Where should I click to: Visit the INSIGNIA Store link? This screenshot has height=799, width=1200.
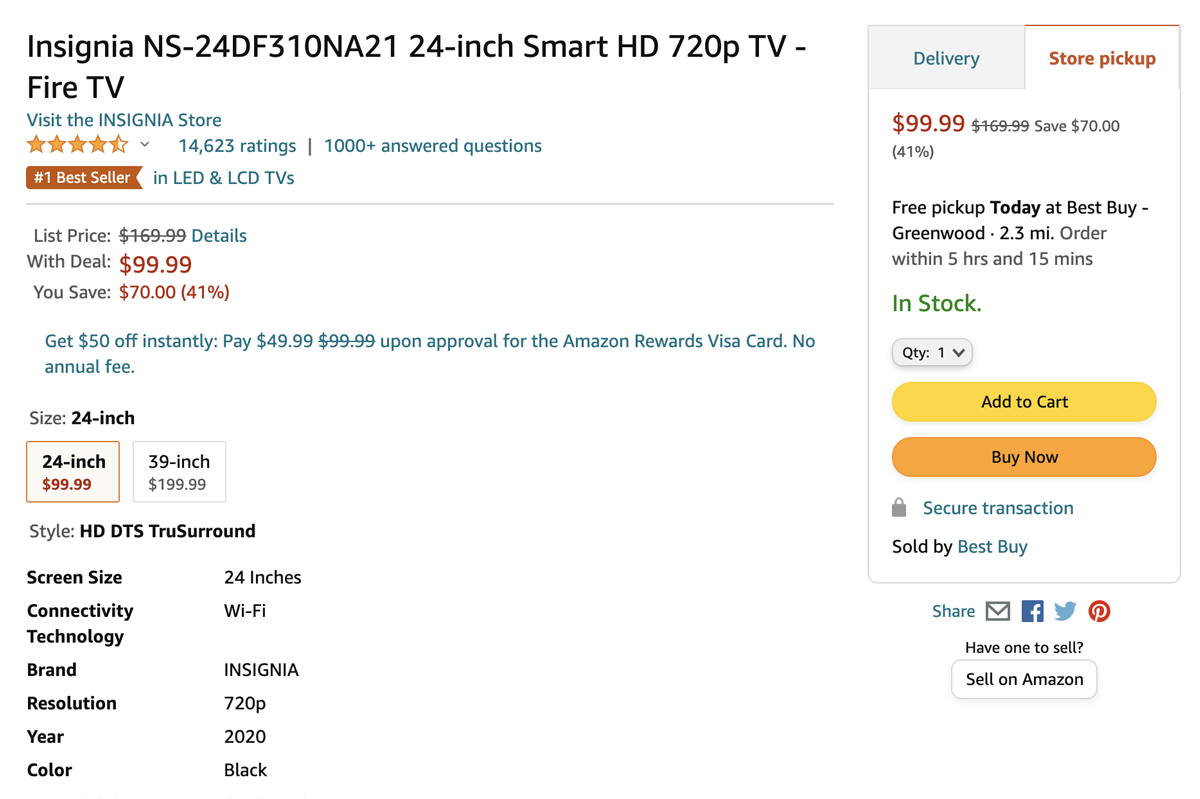(x=124, y=120)
